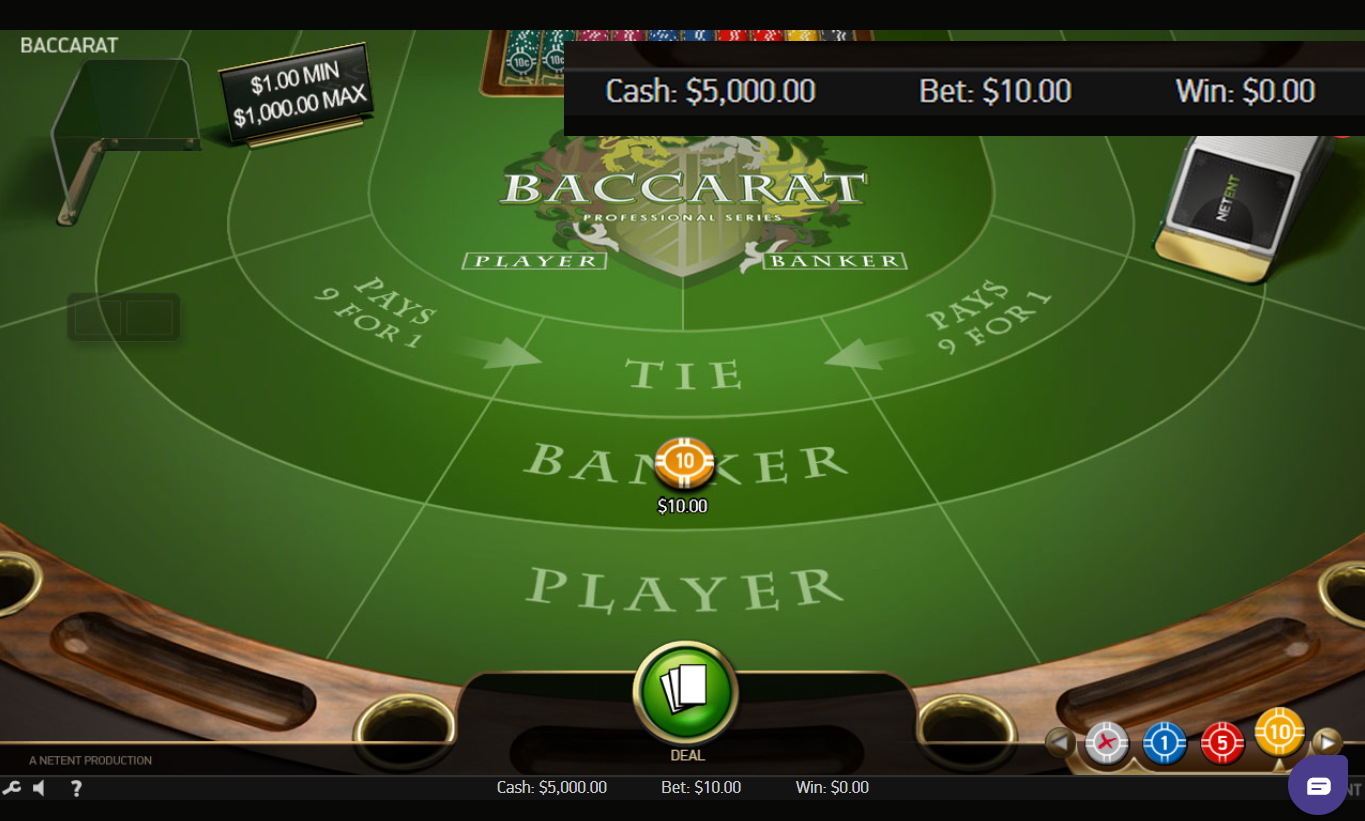Click the NetEnt card shoe
This screenshot has height=821, width=1365.
tap(1245, 205)
